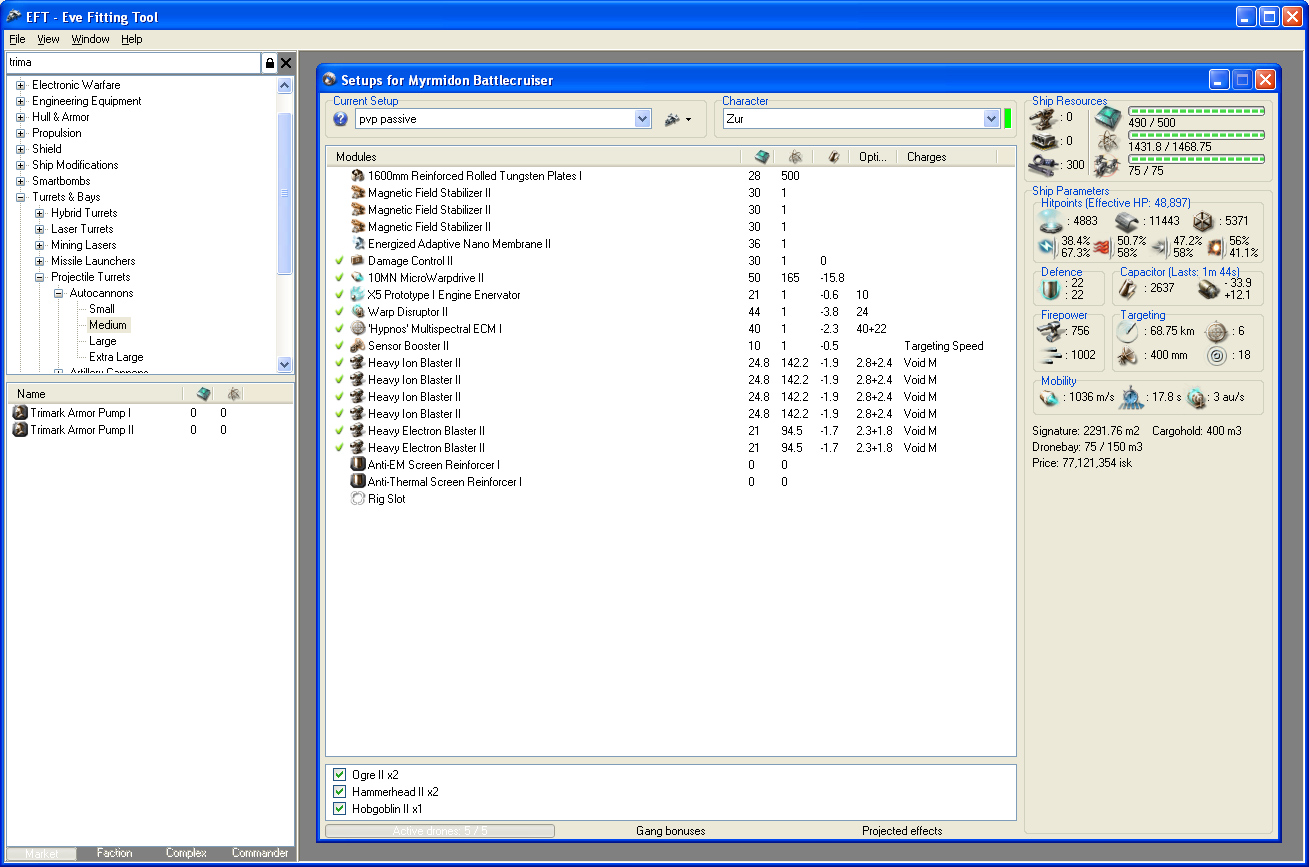Click the calibration icon showing 300

tap(1045, 165)
